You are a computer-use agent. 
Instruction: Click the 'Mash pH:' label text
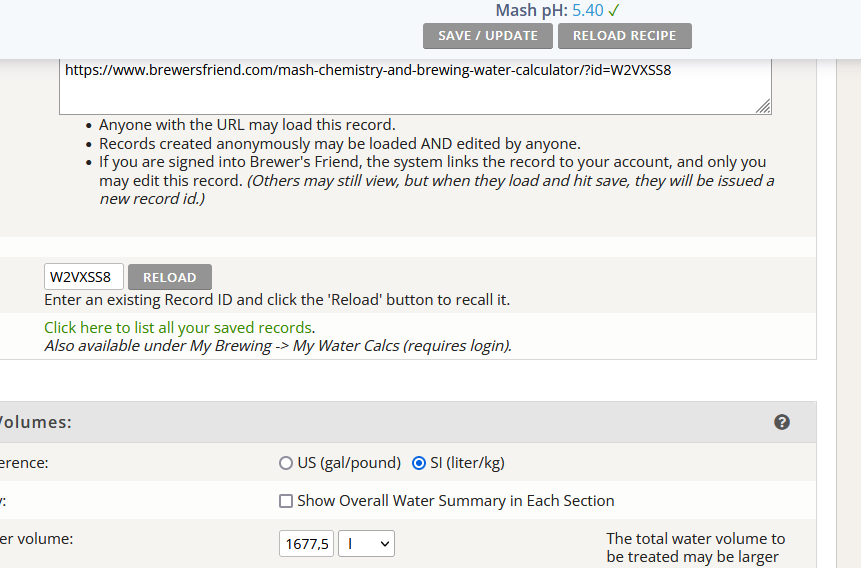(532, 10)
